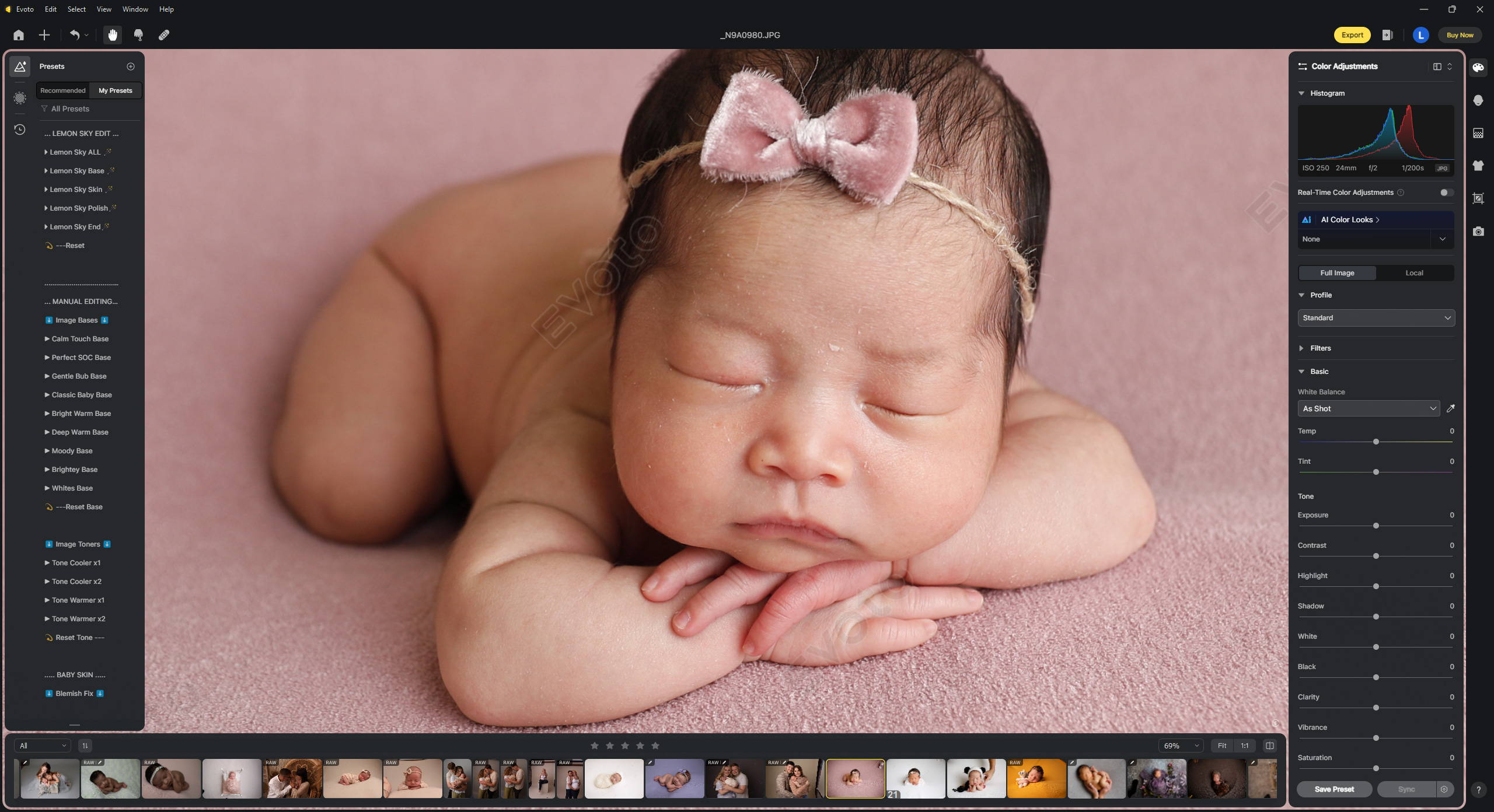Open the clothing adjustments panel icon
The image size is (1494, 812).
(x=1478, y=166)
